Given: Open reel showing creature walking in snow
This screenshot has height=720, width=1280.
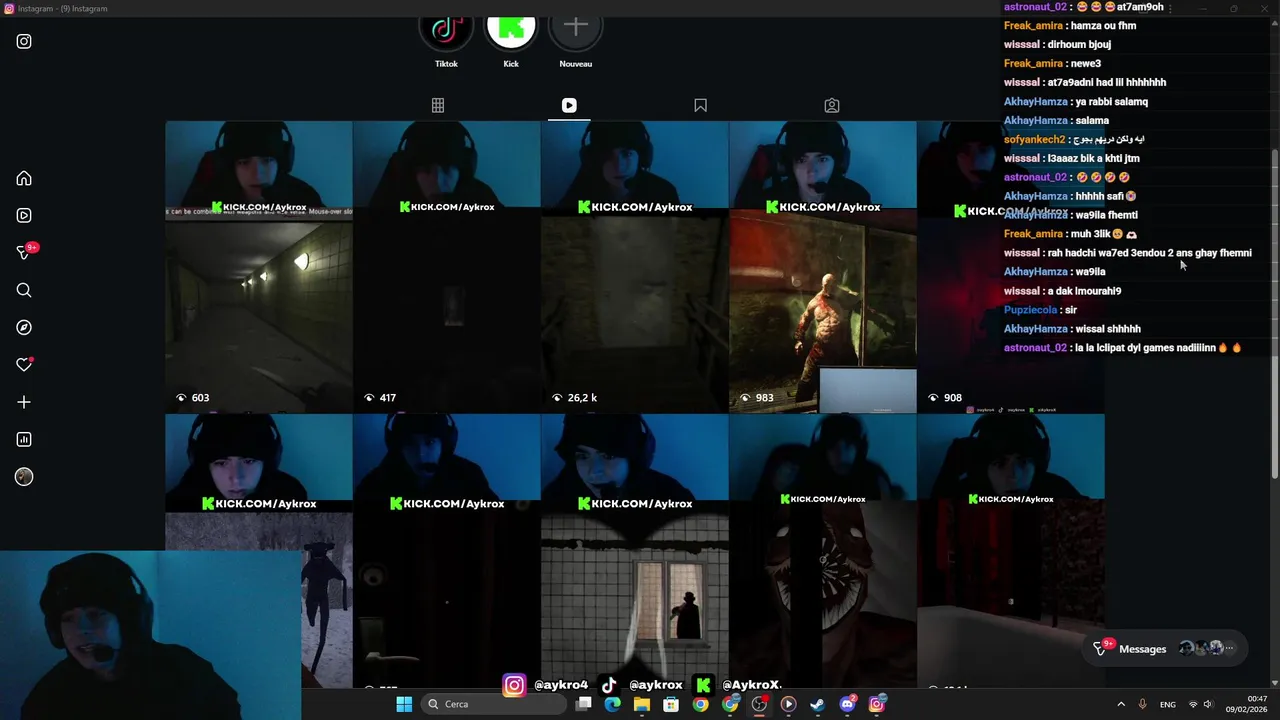Looking at the screenshot, I should (258, 551).
